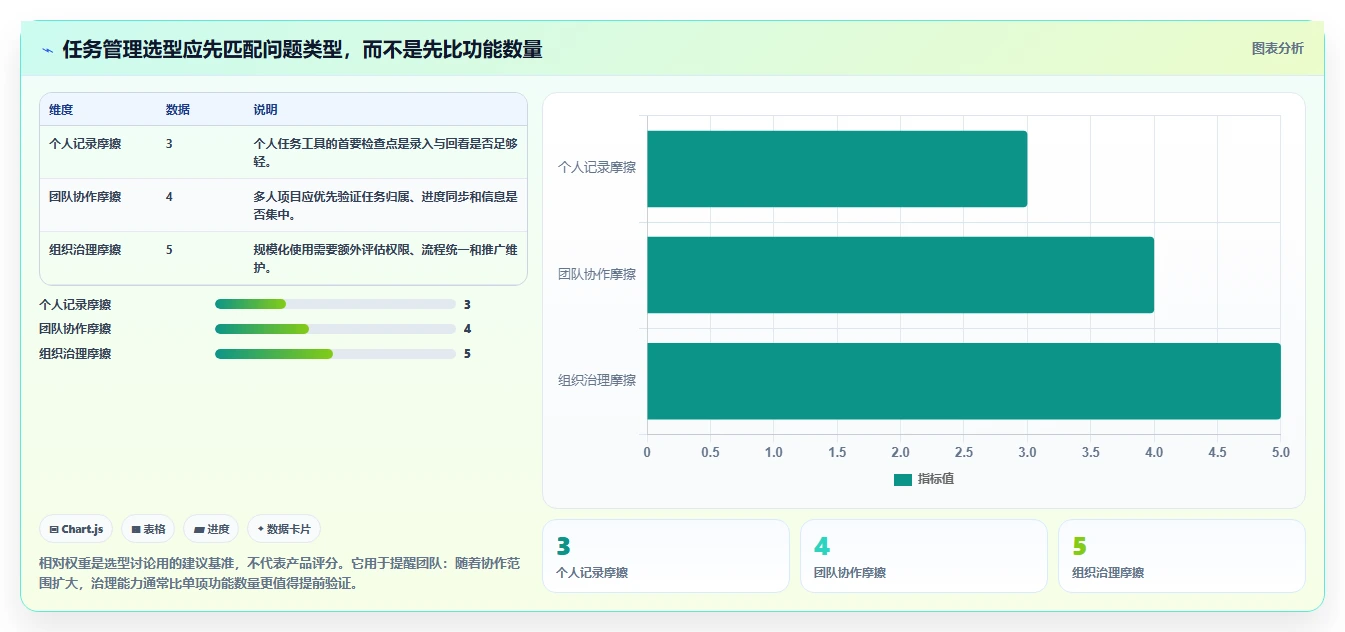Click the 表格 tag chip

pos(148,529)
